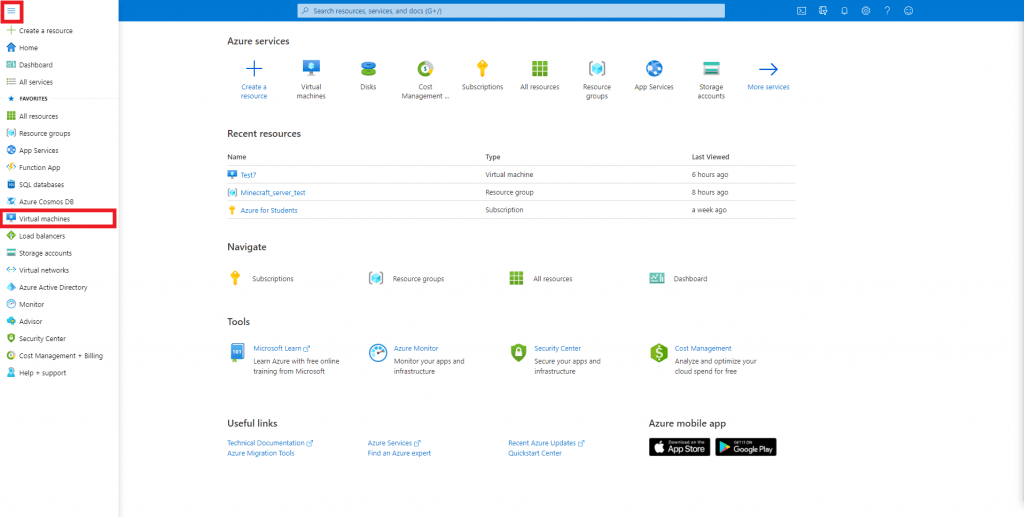Open Cost Management service icon
Screen dimensions: 1024x517
pyautogui.click(x=425, y=69)
